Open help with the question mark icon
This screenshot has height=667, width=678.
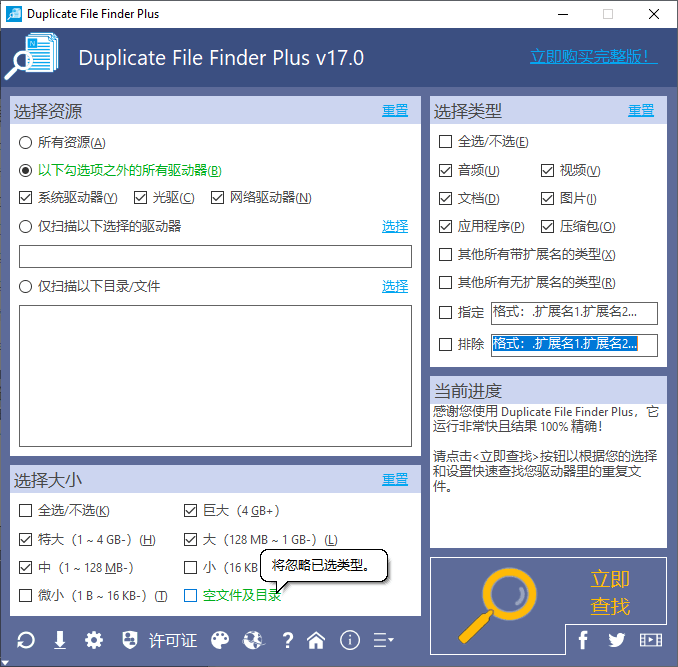click(288, 640)
